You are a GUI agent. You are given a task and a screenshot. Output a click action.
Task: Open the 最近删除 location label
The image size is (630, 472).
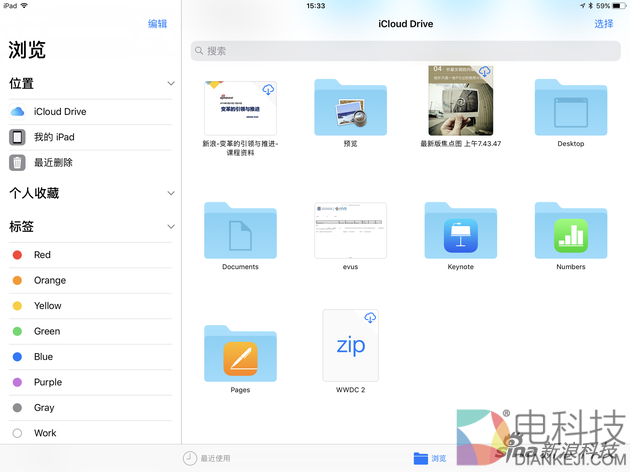pos(53,163)
